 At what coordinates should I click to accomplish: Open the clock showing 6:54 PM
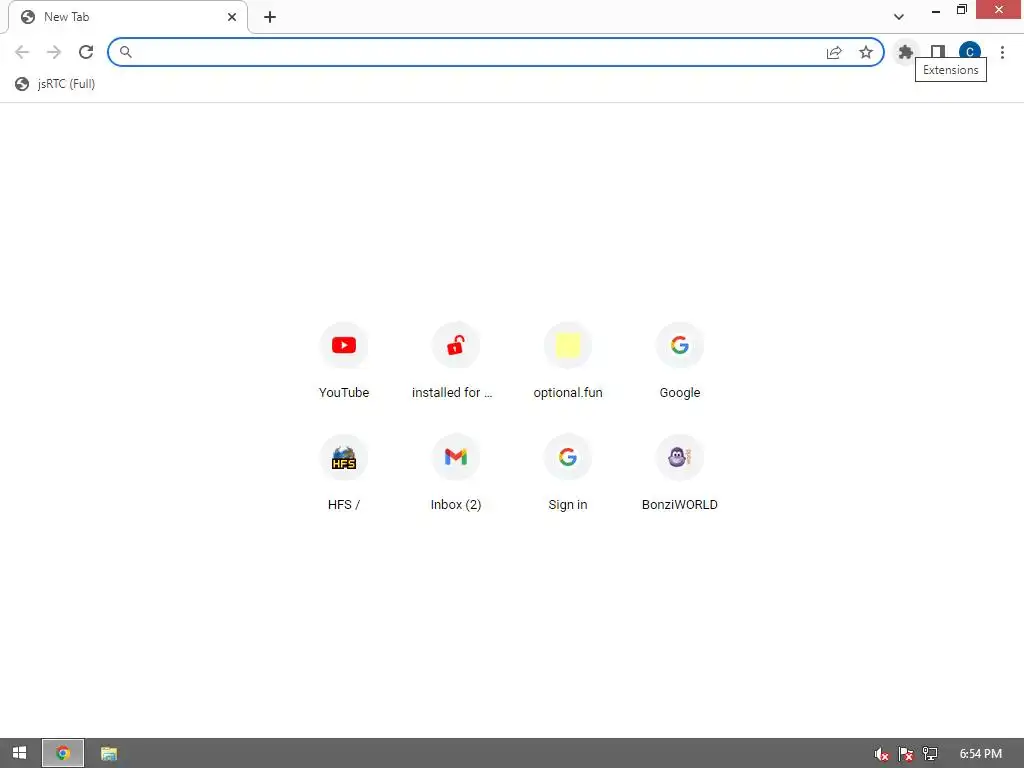point(980,754)
